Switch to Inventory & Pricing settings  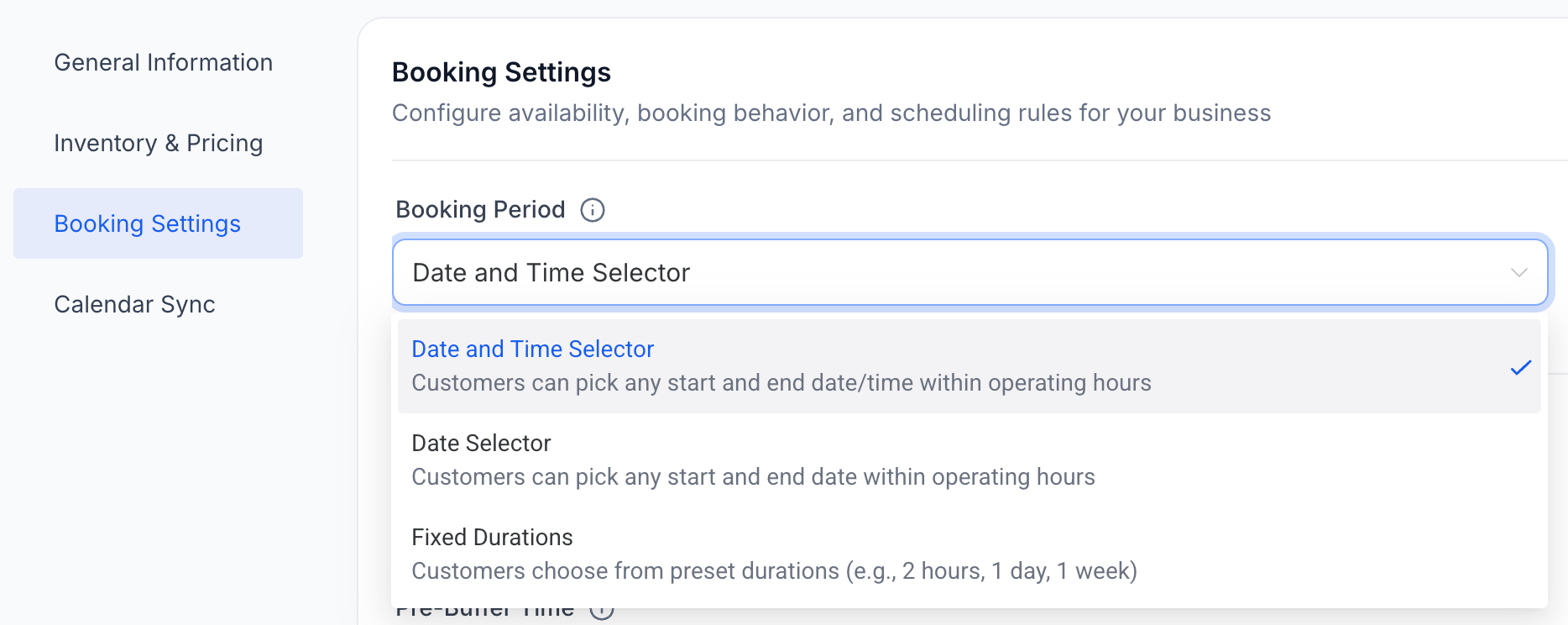pyautogui.click(x=158, y=143)
